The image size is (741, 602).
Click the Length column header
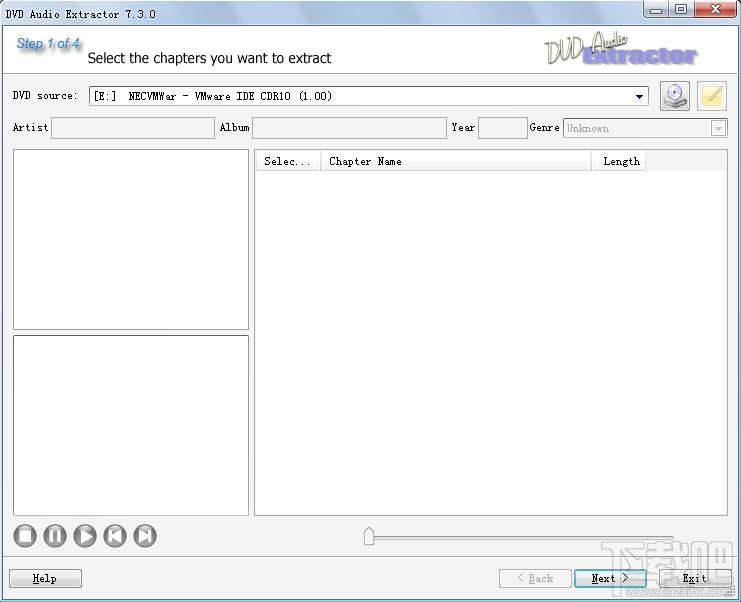[618, 161]
